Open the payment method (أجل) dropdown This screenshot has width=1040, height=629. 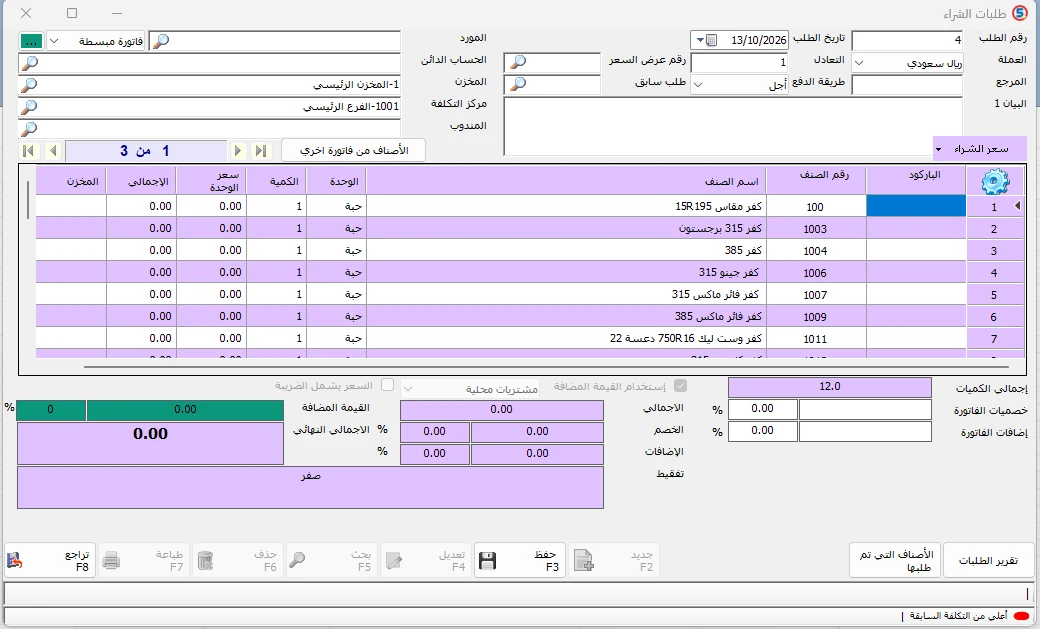(698, 85)
